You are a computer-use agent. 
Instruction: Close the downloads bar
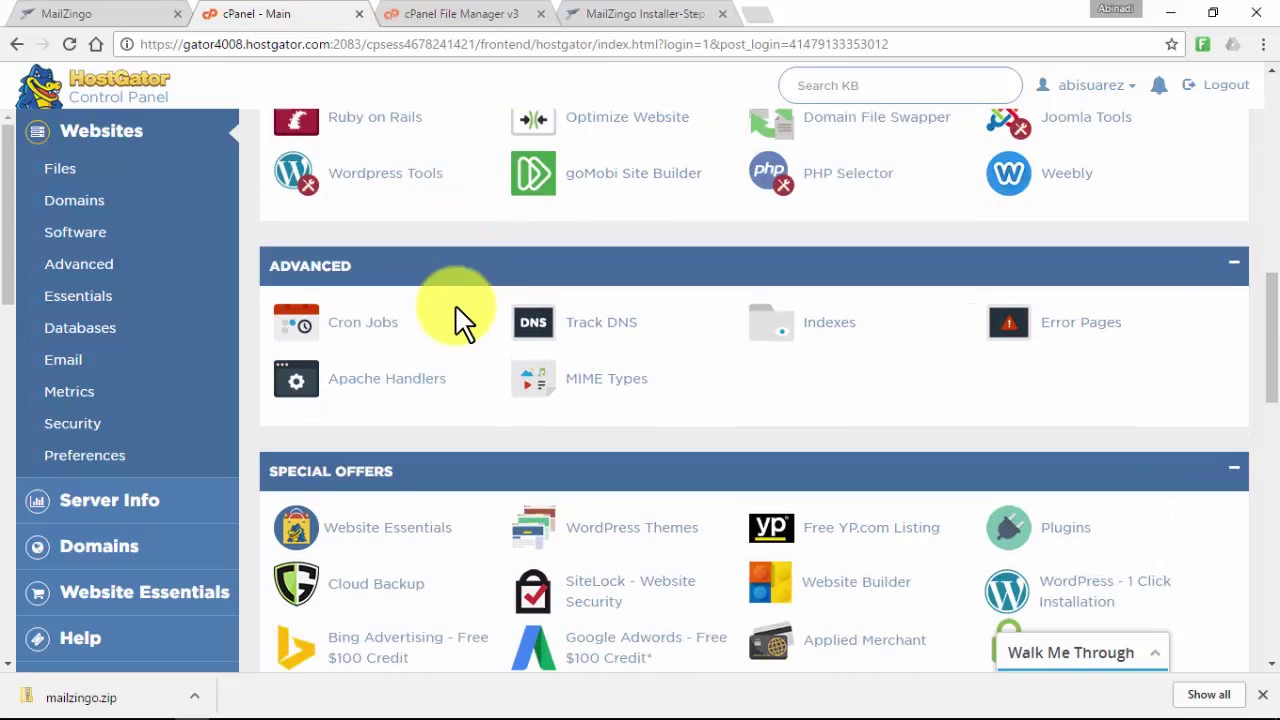pyautogui.click(x=1262, y=694)
